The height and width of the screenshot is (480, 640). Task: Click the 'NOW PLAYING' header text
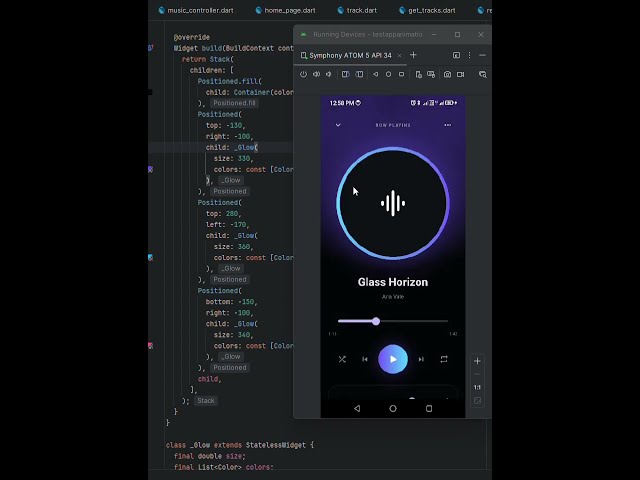click(393, 125)
